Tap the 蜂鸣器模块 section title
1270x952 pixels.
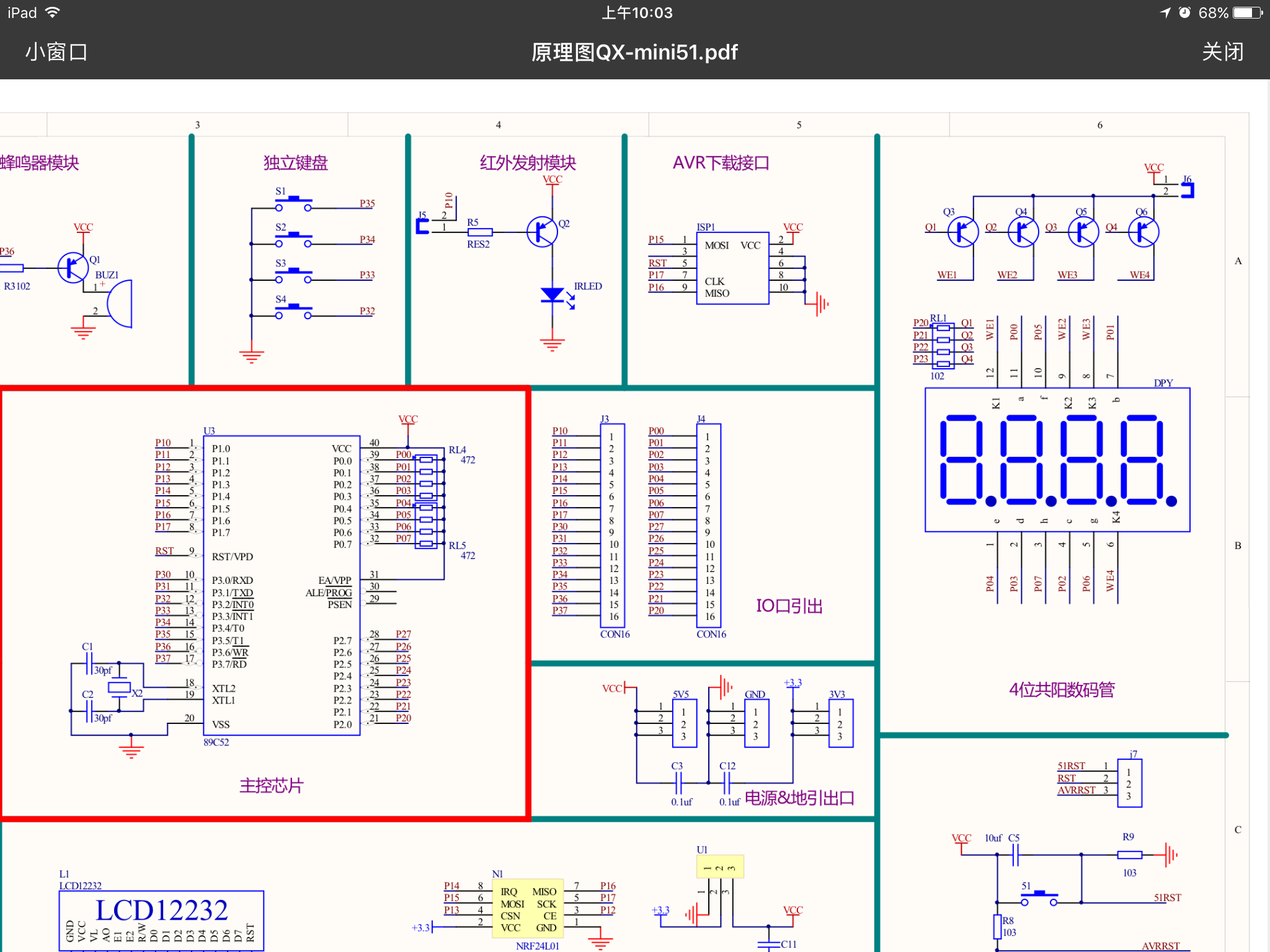(x=40, y=163)
